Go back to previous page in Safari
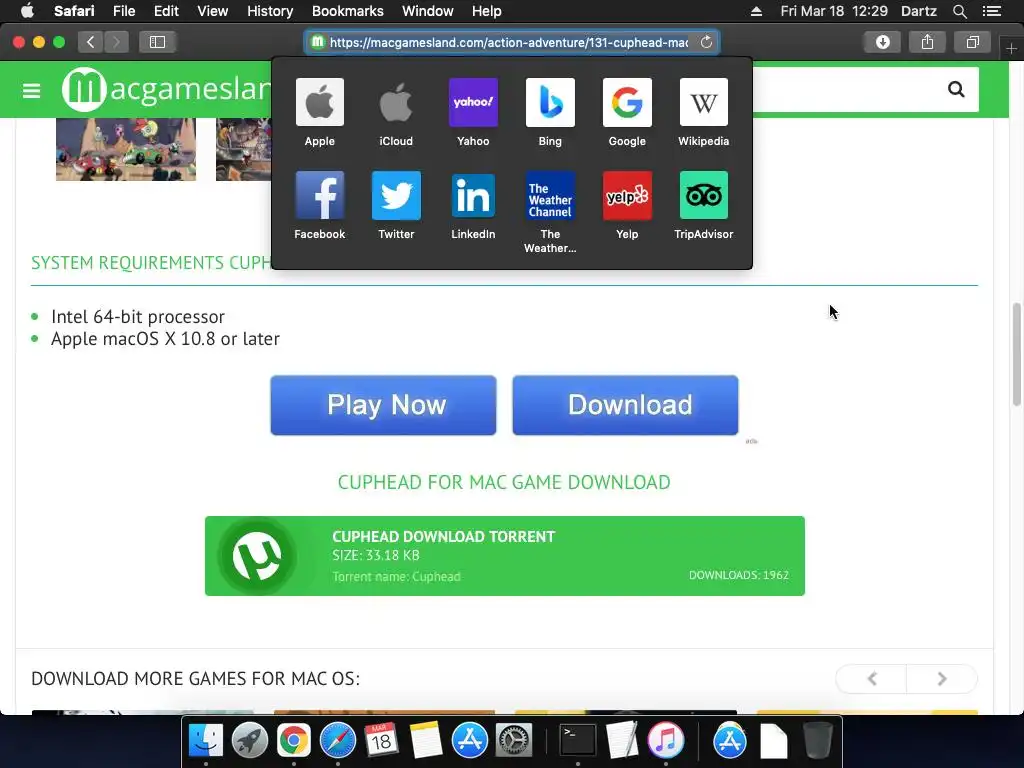 (x=91, y=42)
